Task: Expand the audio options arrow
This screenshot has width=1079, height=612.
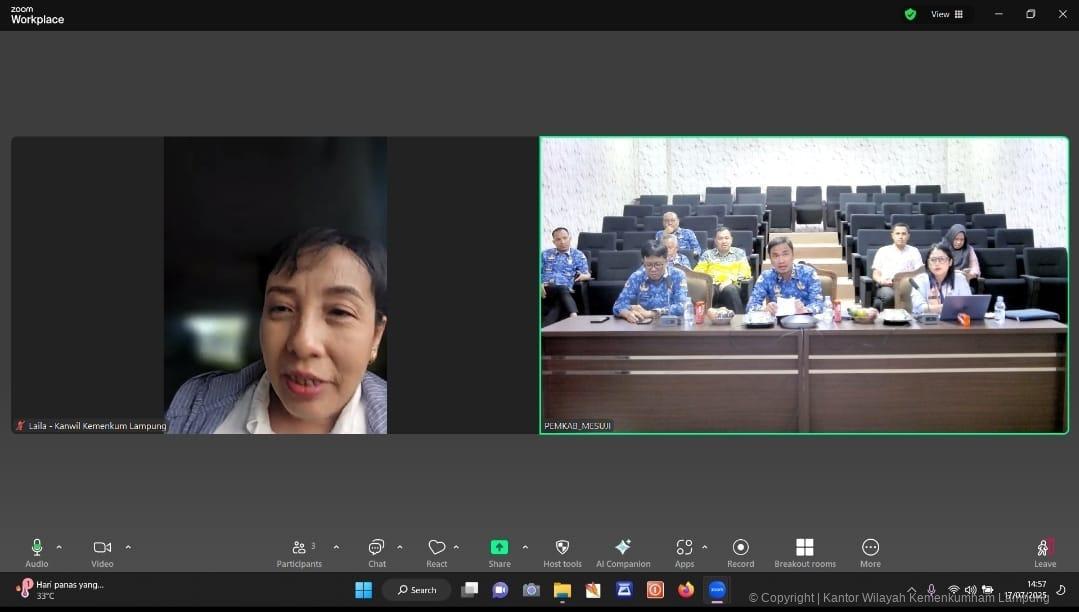Action: click(59, 547)
